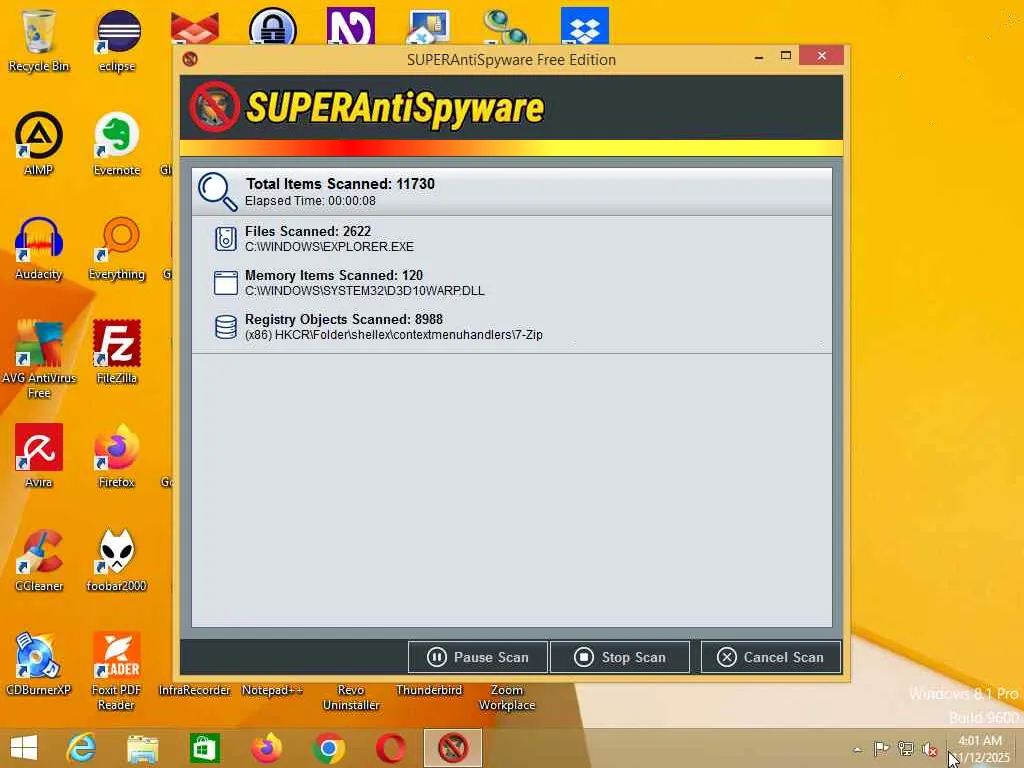Show hidden system tray icons

pyautogui.click(x=857, y=750)
